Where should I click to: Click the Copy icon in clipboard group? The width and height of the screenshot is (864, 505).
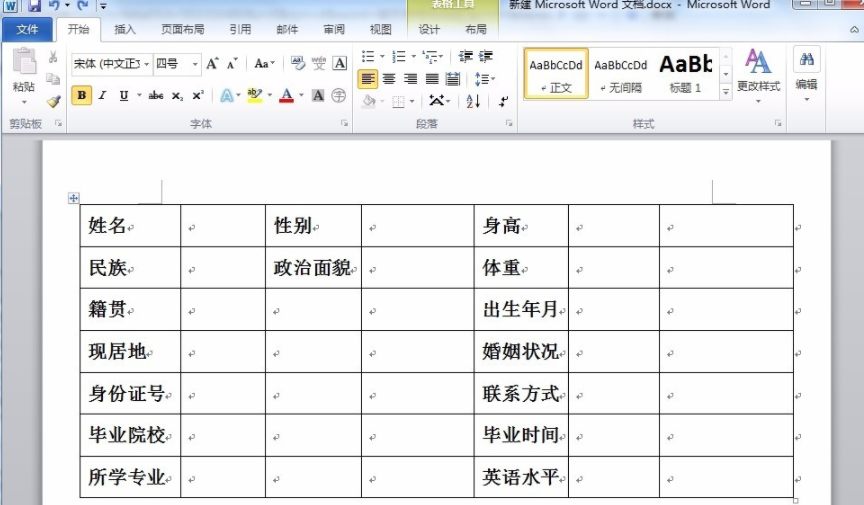pyautogui.click(x=53, y=79)
